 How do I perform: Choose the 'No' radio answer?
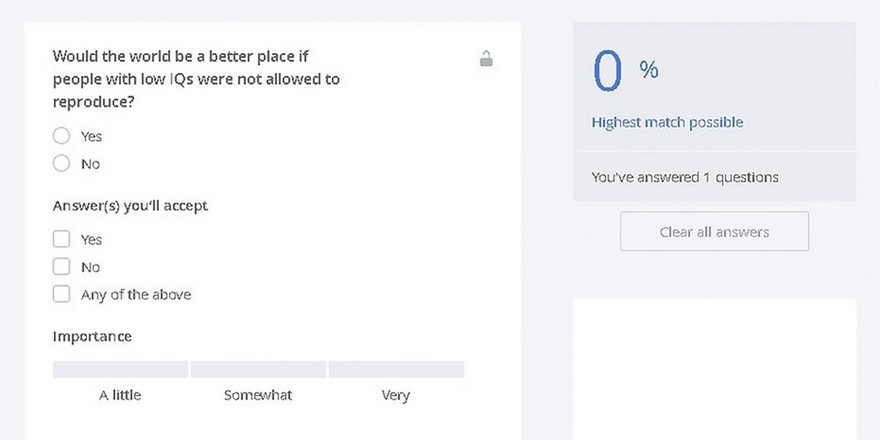(61, 163)
